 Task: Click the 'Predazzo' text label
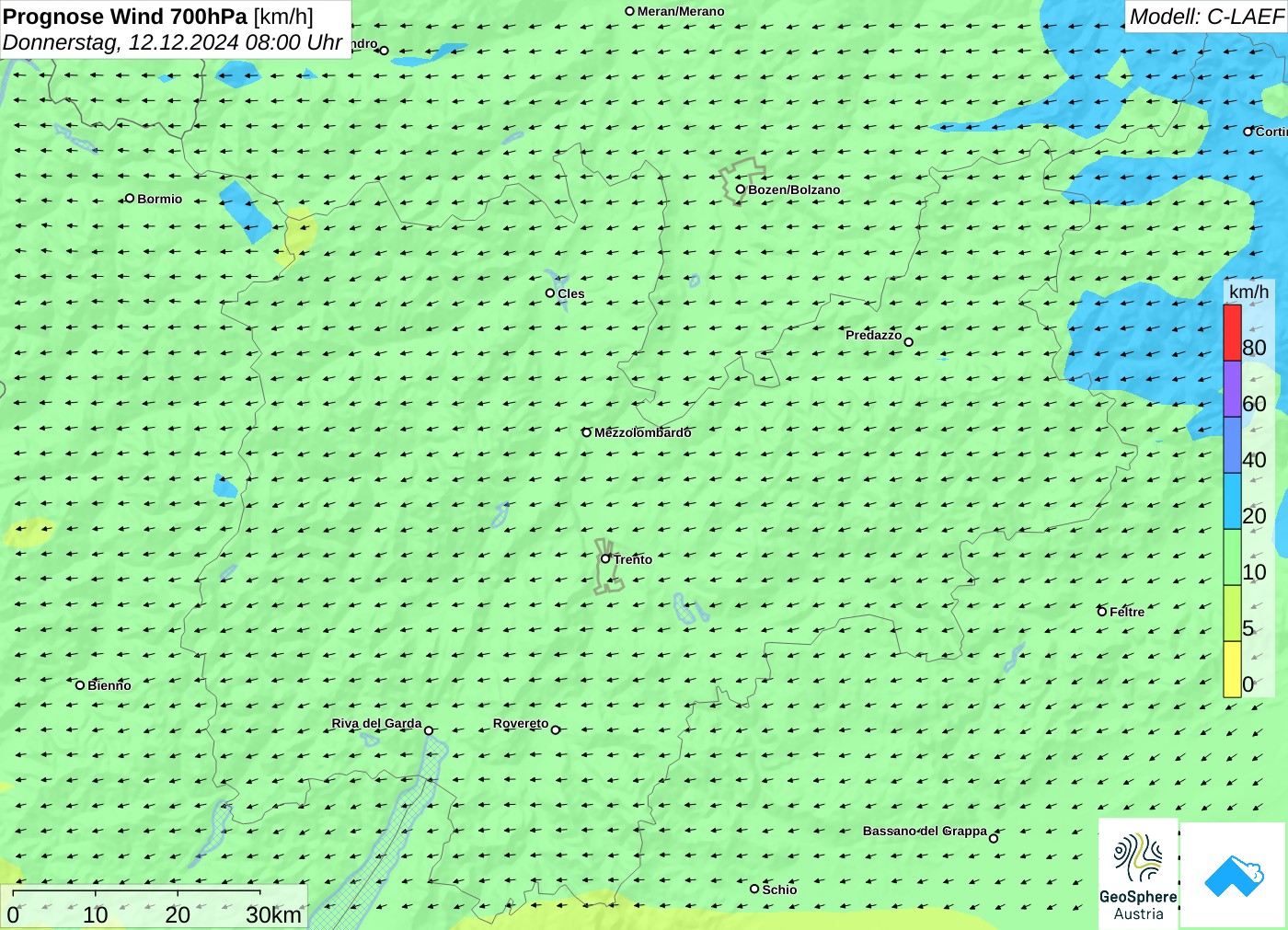[874, 335]
